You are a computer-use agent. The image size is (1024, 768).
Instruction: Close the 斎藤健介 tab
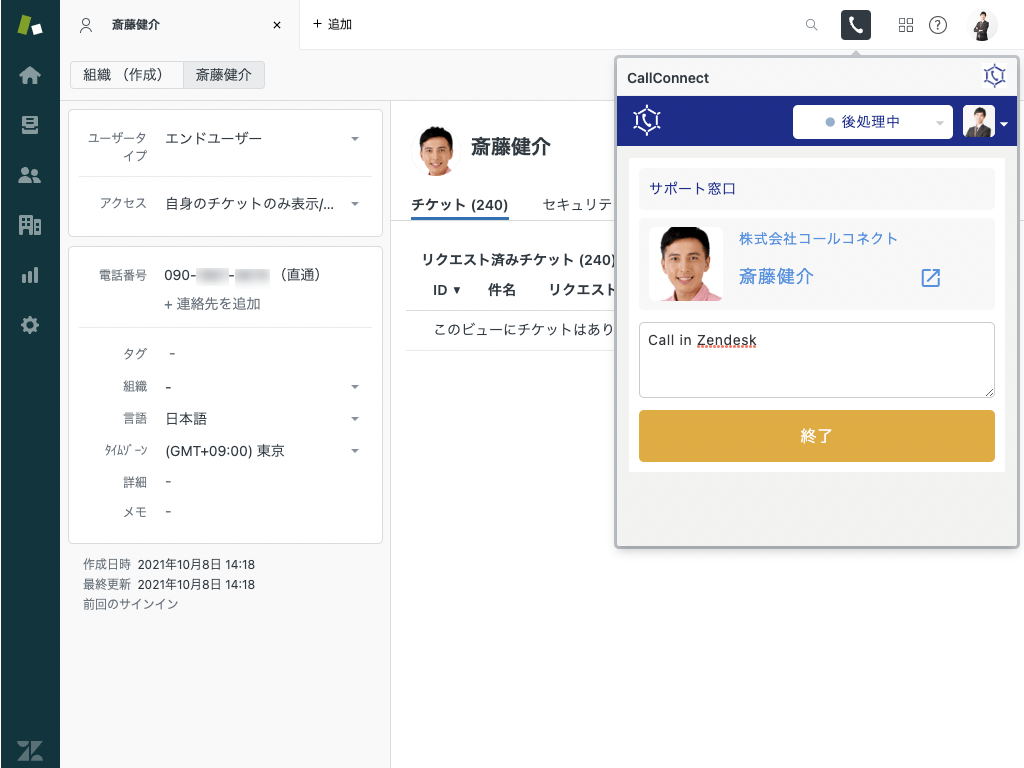277,25
